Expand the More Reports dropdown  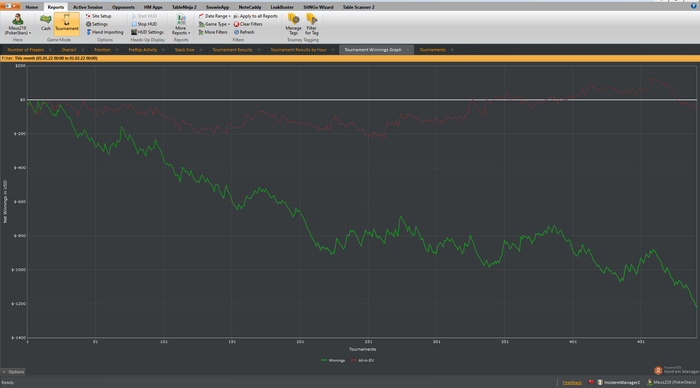[x=181, y=24]
